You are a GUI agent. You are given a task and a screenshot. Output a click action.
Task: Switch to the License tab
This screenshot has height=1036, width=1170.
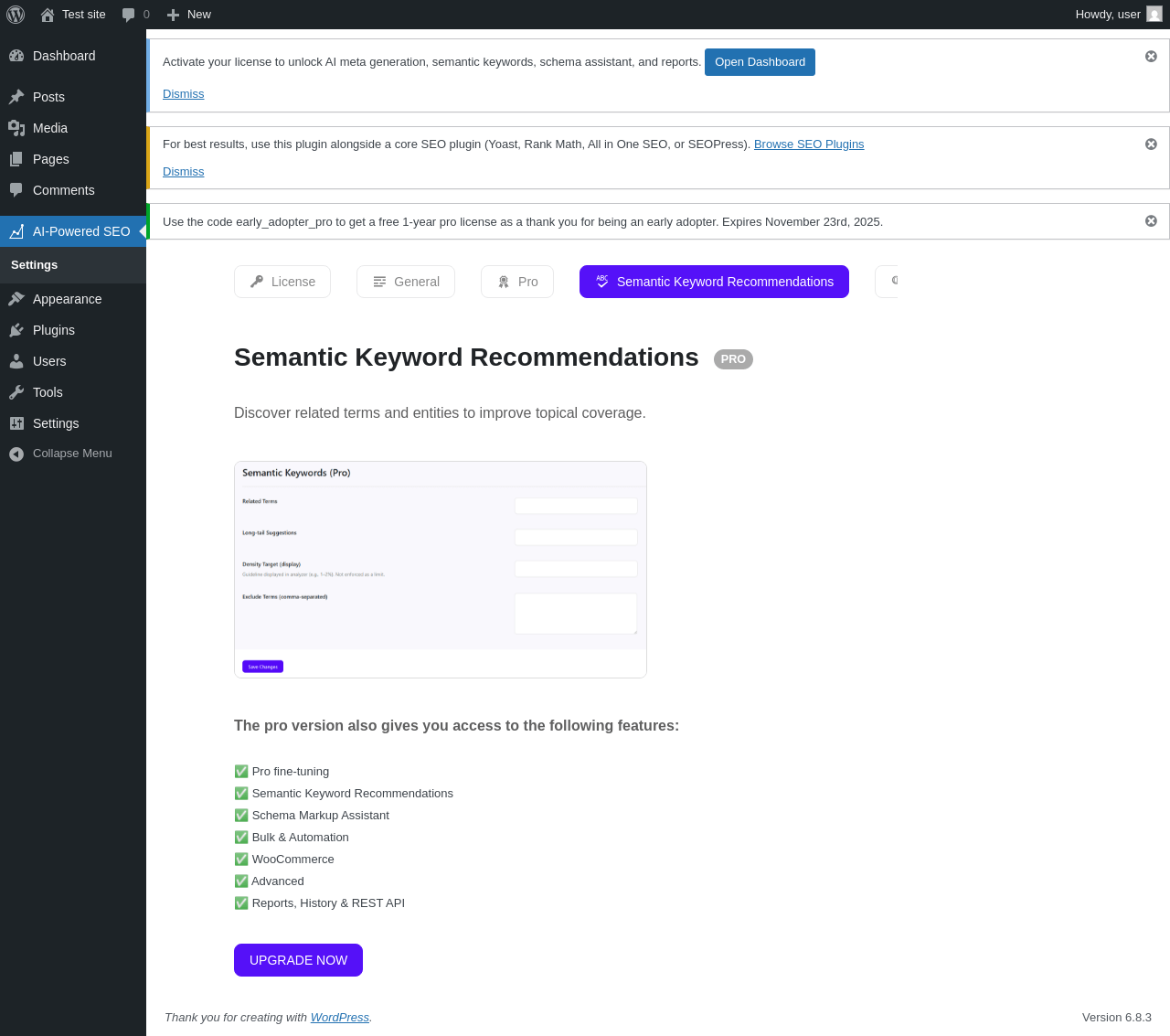(282, 282)
